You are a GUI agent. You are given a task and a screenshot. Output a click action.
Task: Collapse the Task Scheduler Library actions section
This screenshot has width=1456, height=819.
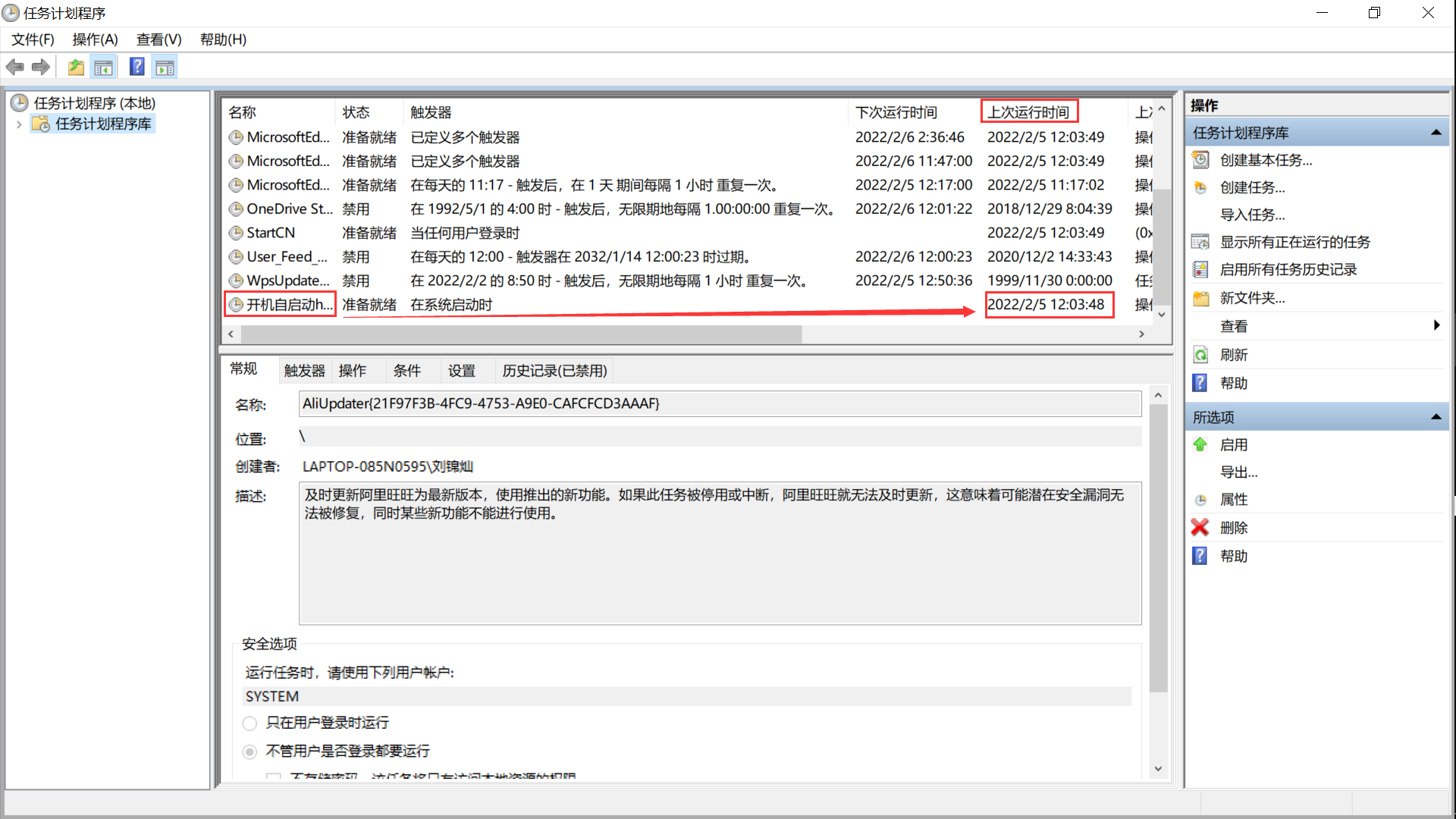1436,133
